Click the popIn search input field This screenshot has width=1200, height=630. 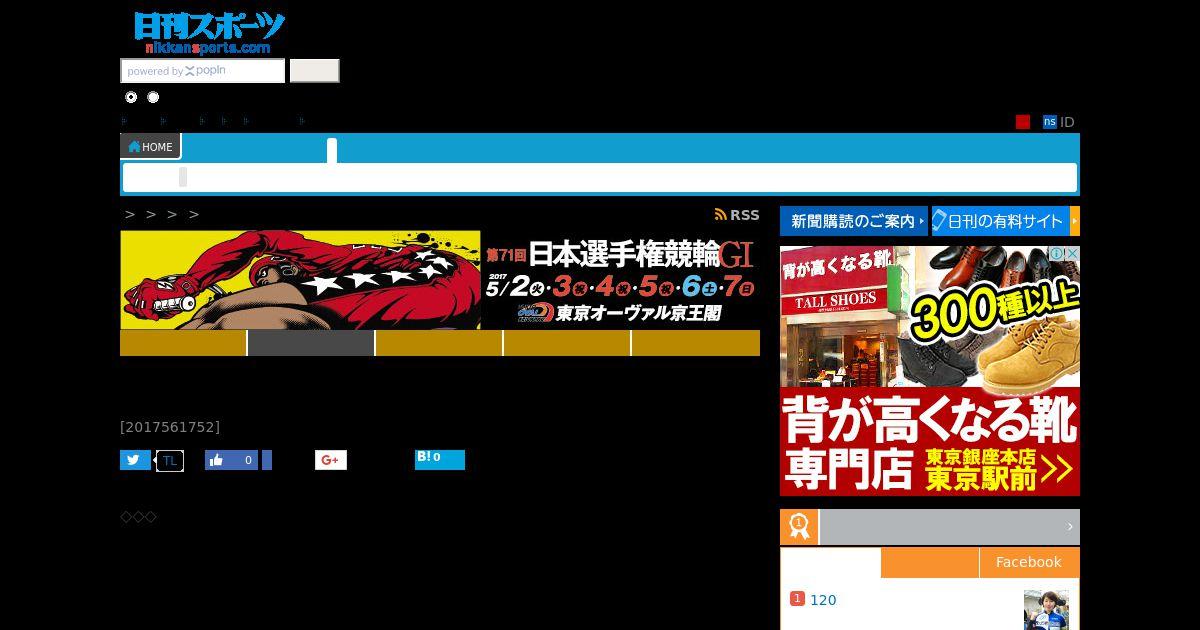point(203,71)
